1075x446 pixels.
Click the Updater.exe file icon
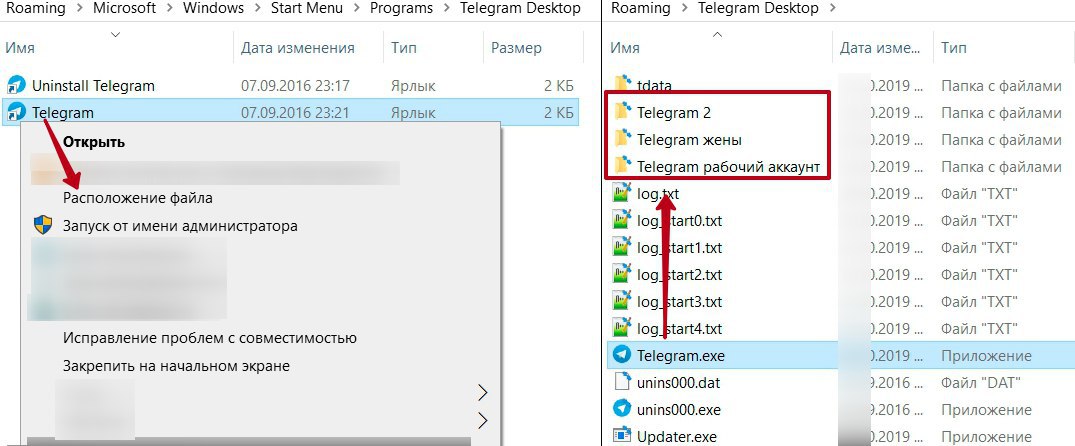coord(622,436)
